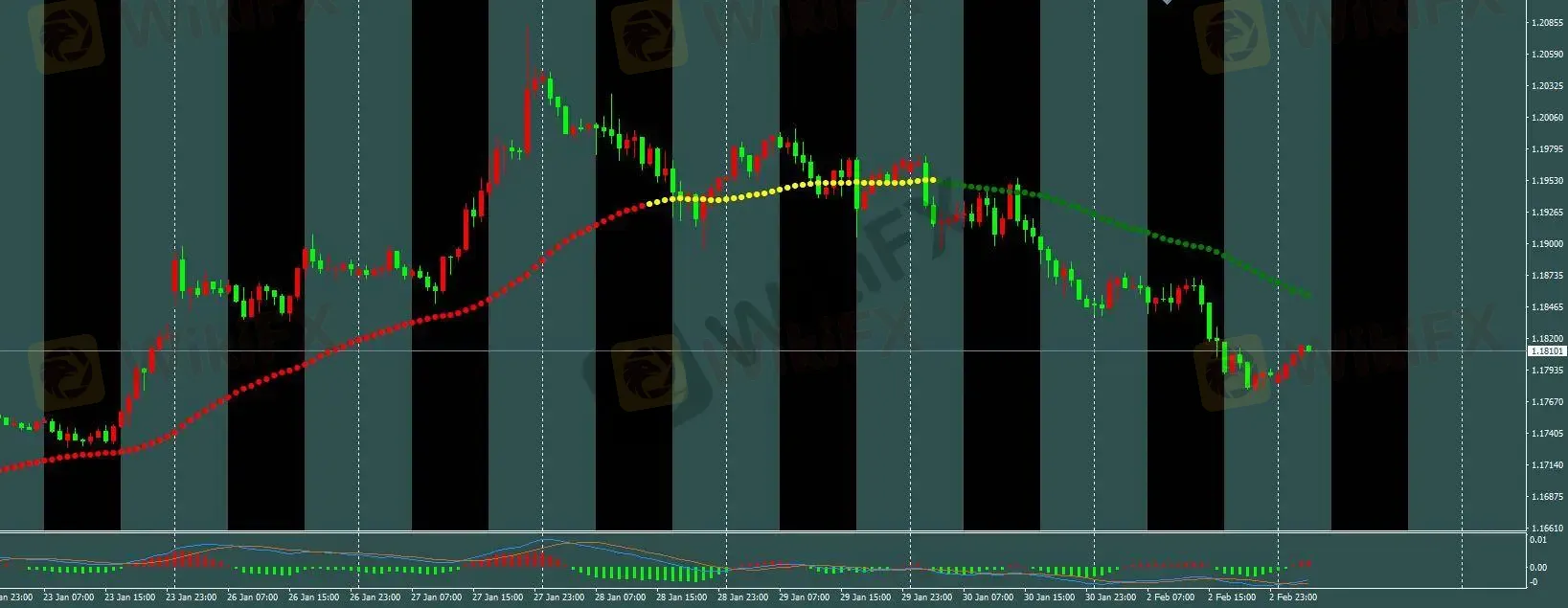Click the 27 Jan 23:00 time label
This screenshot has height=608, width=1568.
(x=559, y=597)
